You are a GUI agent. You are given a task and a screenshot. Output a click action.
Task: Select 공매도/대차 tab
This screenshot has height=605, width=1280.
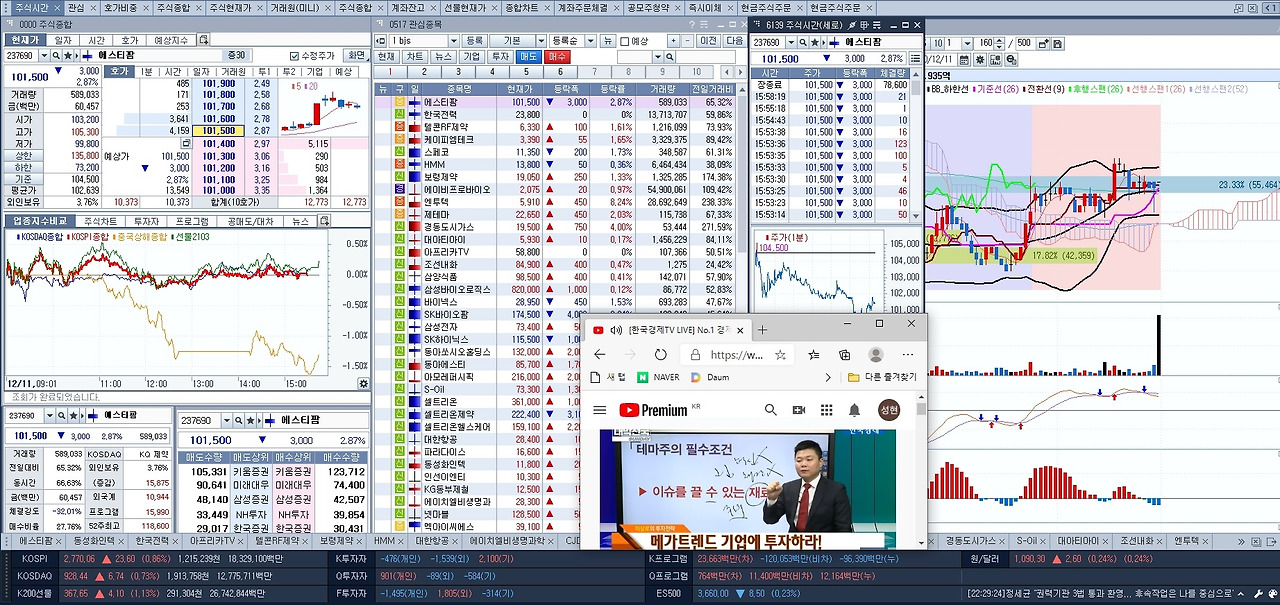click(x=250, y=222)
